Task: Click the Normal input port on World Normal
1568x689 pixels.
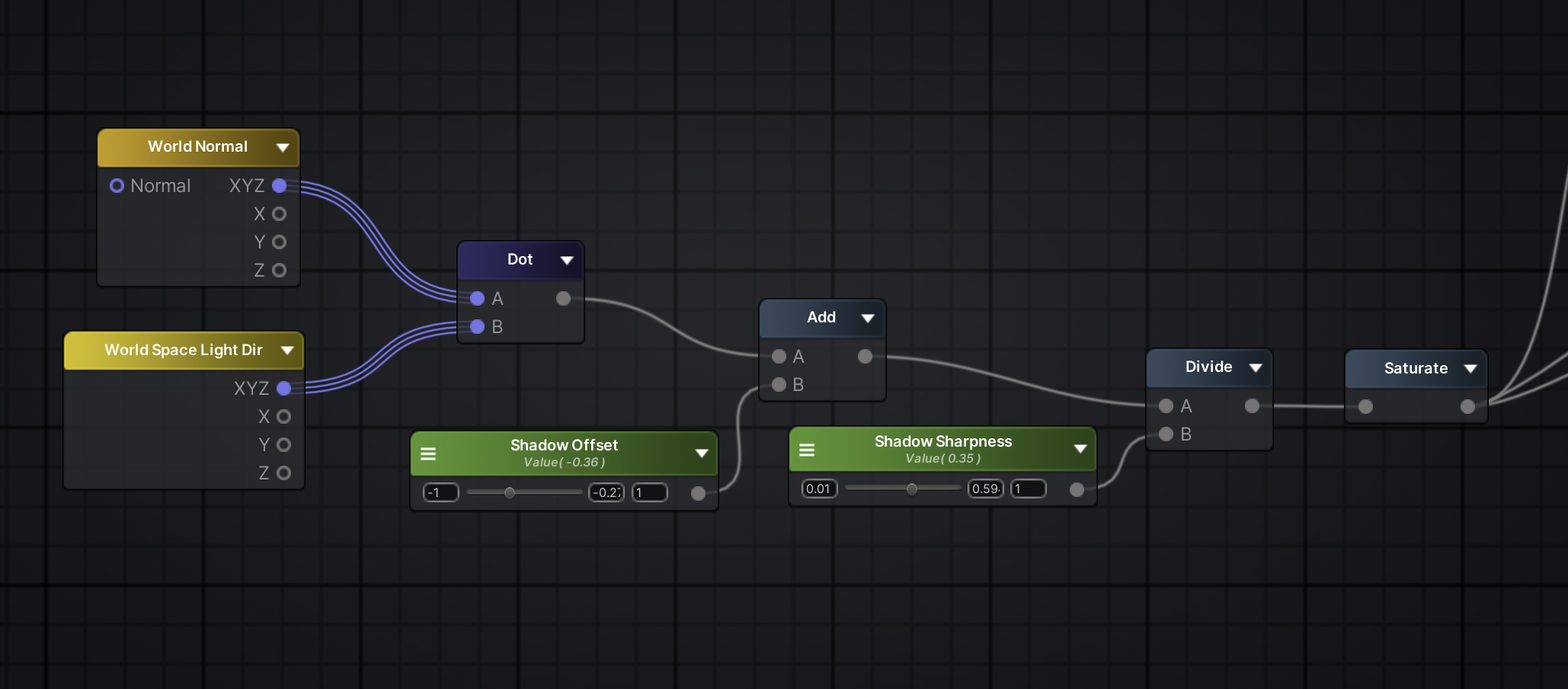Action: pyautogui.click(x=117, y=186)
